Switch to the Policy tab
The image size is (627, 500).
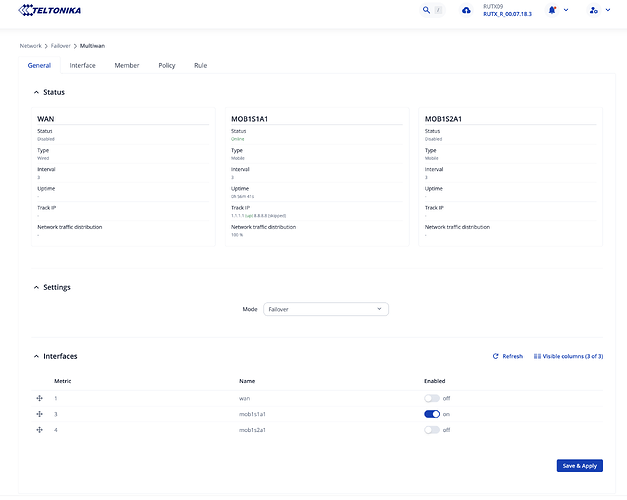click(x=166, y=65)
